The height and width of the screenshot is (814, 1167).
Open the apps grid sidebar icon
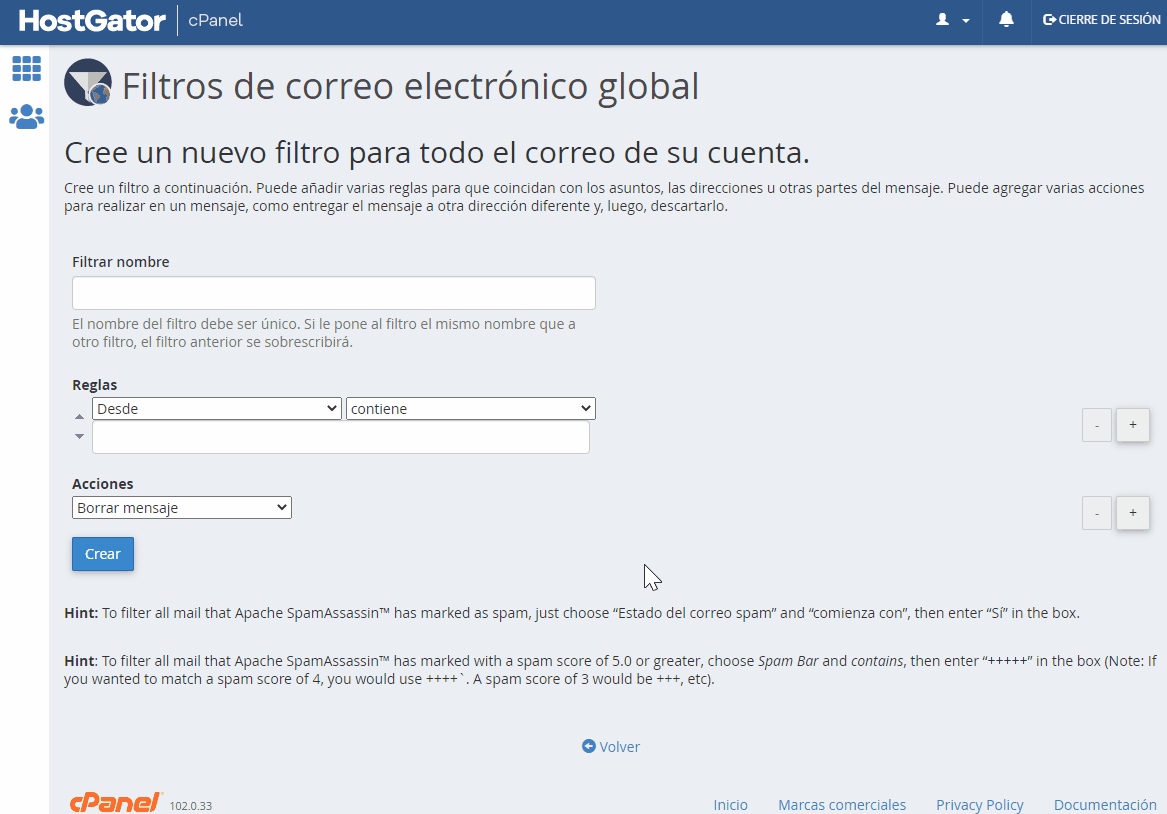[x=27, y=68]
